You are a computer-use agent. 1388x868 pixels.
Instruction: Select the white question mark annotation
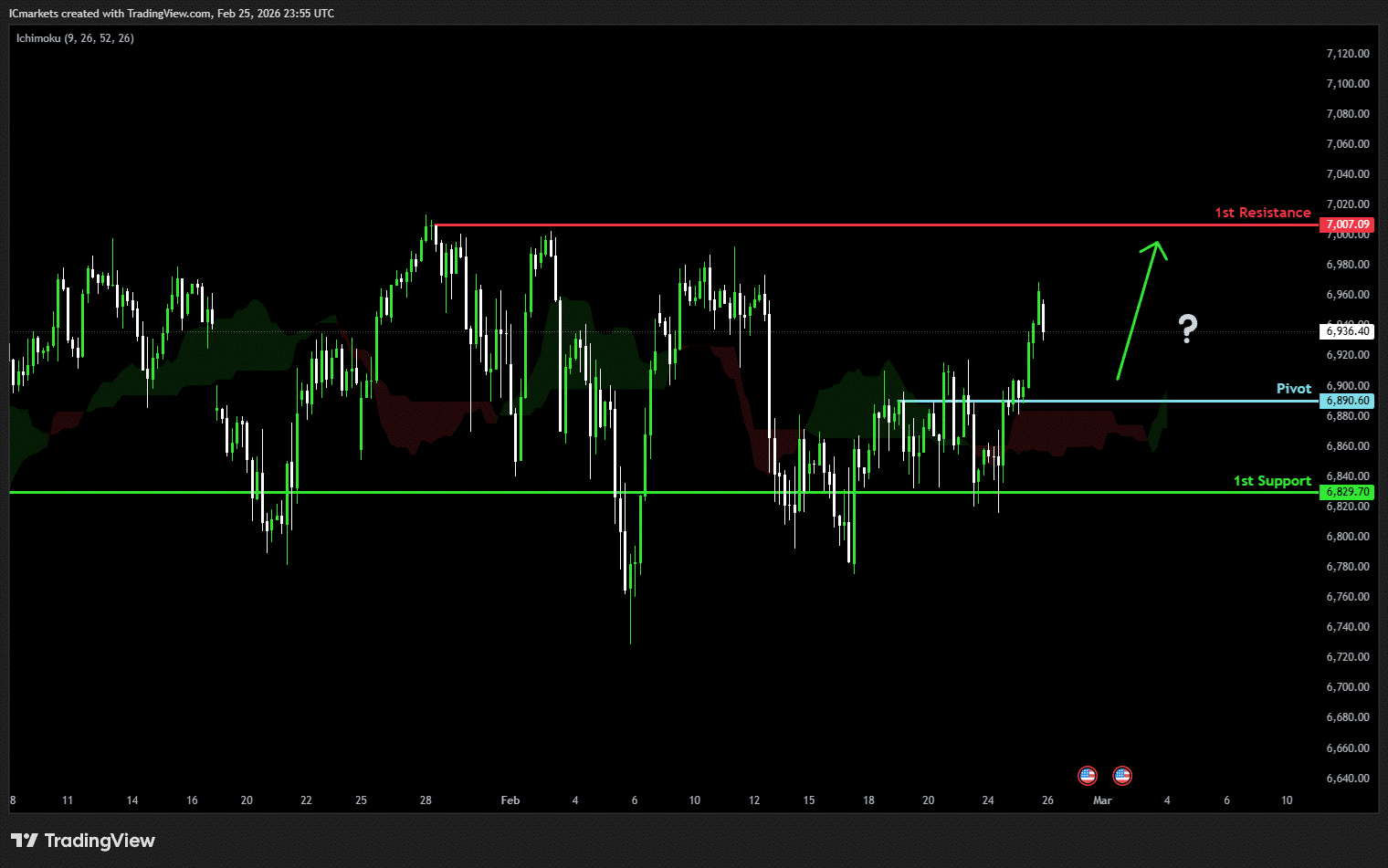coord(1187,328)
